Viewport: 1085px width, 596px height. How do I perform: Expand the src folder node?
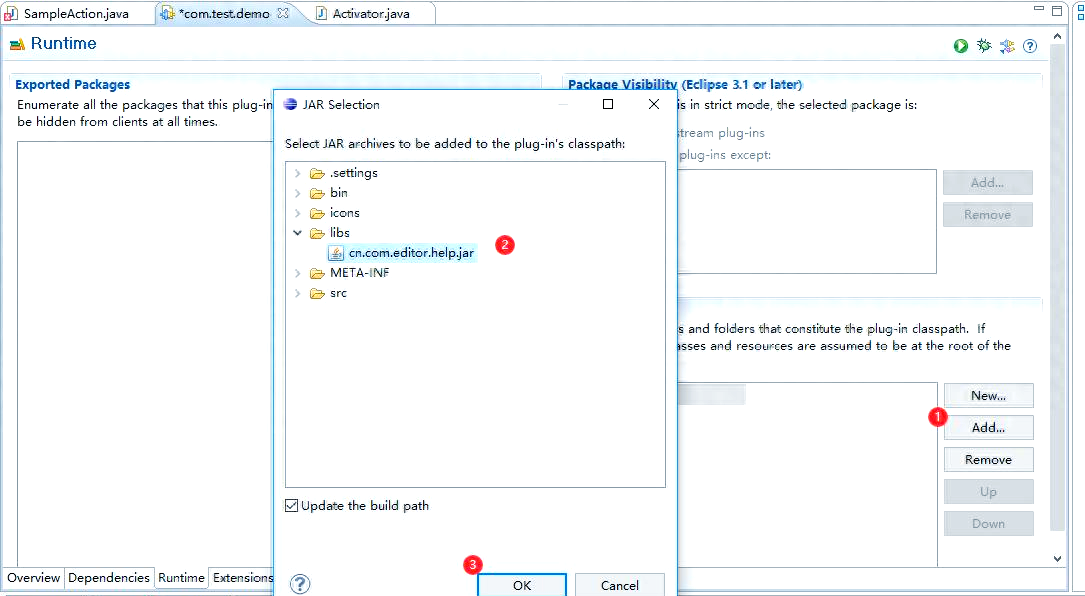[x=298, y=294]
